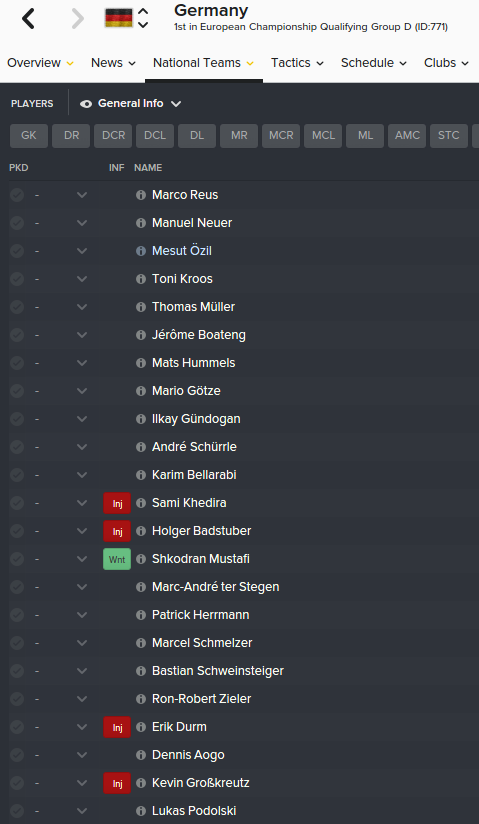Expand position dropdown for Thomas Müller
479x824 pixels.
[x=81, y=307]
